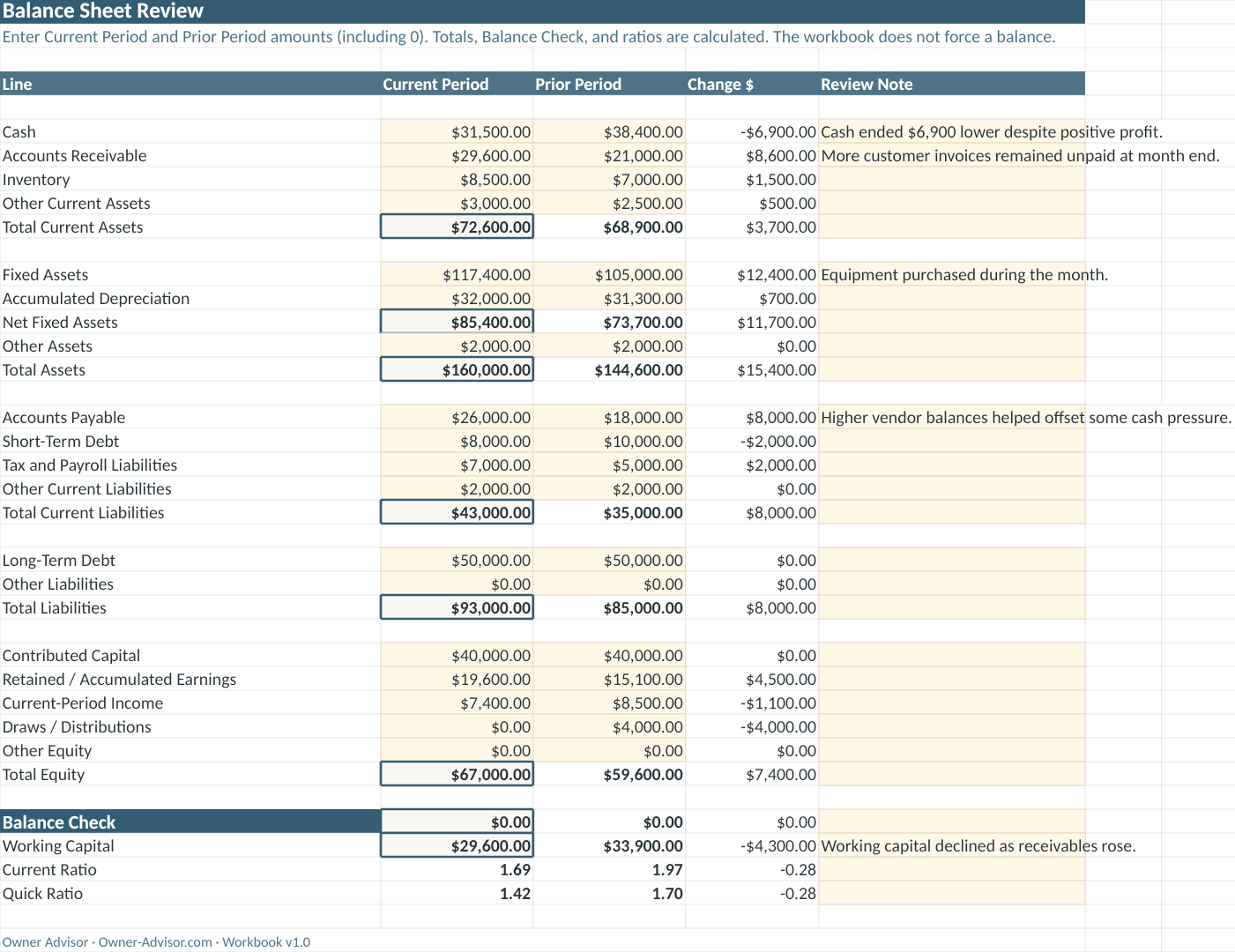Select Working Capital current value $29,600.00
Viewport: 1235px width, 952px height.
[457, 845]
